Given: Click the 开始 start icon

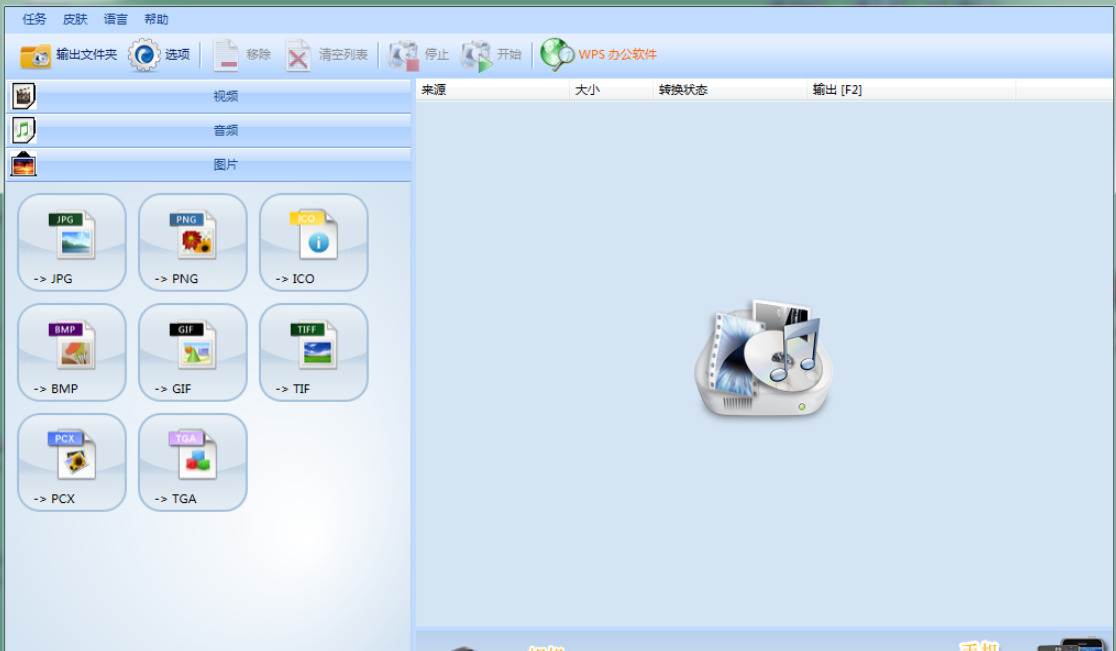Looking at the screenshot, I should (476, 55).
